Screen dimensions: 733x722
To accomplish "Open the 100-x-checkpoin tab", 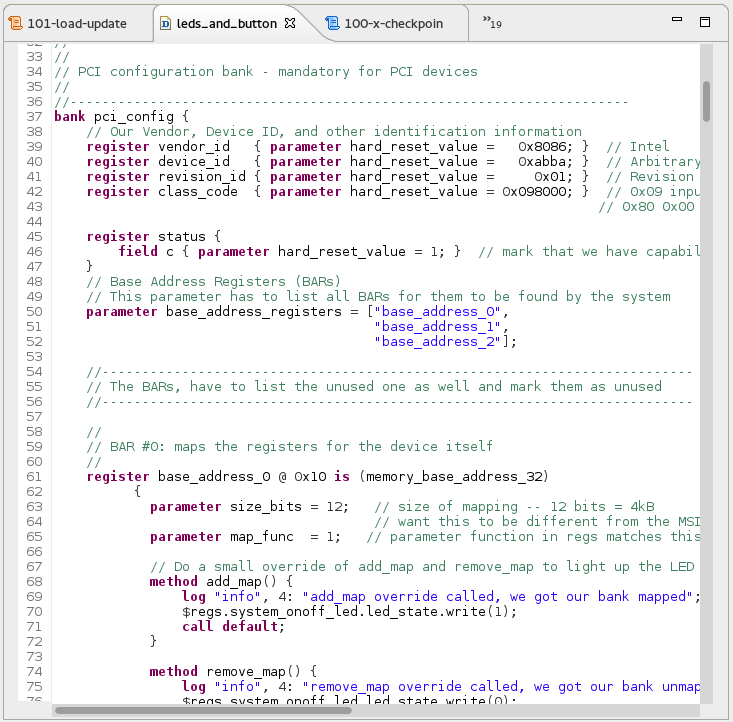I will [392, 23].
